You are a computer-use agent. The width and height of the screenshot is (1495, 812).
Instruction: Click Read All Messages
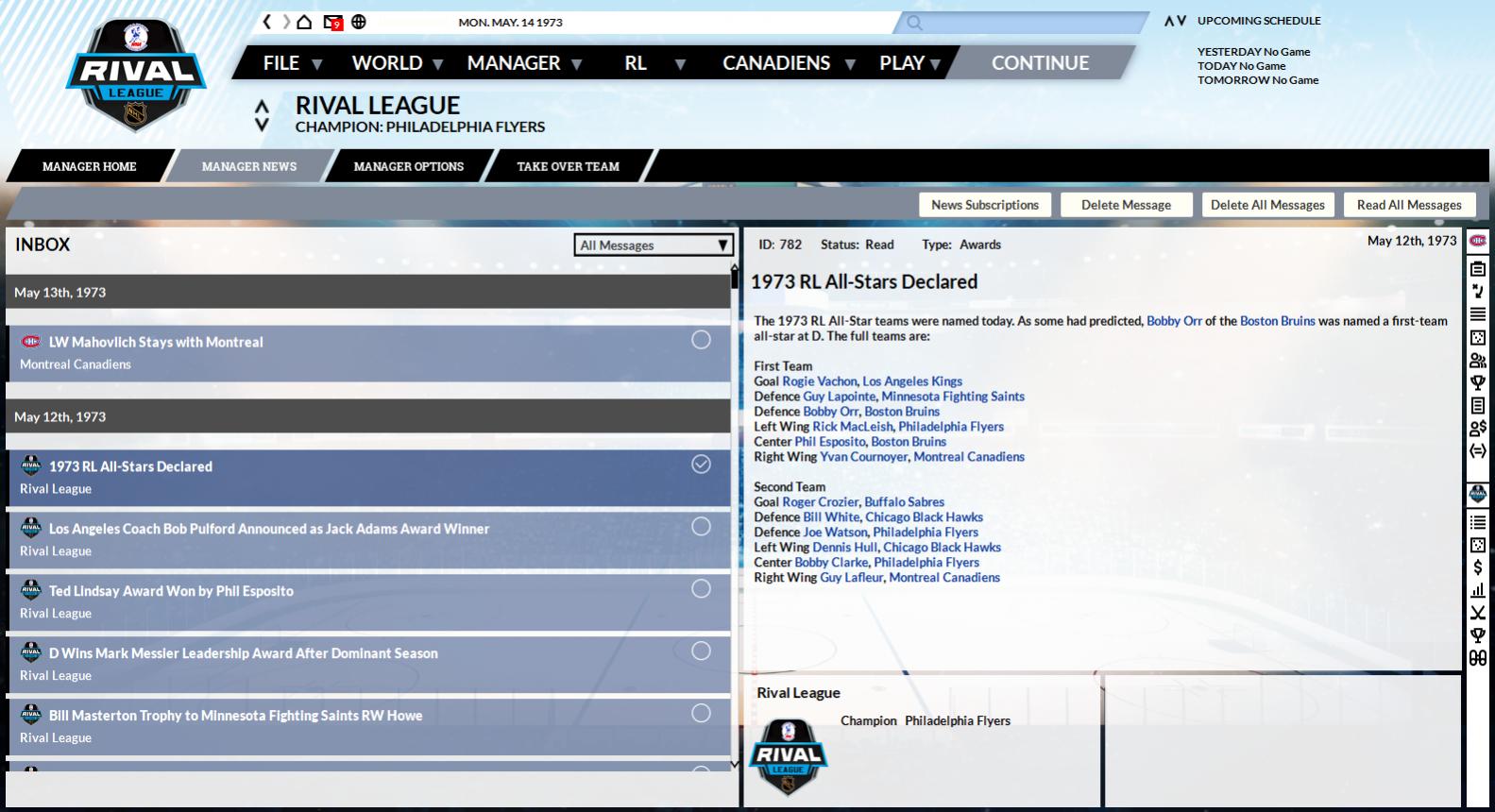tap(1409, 205)
